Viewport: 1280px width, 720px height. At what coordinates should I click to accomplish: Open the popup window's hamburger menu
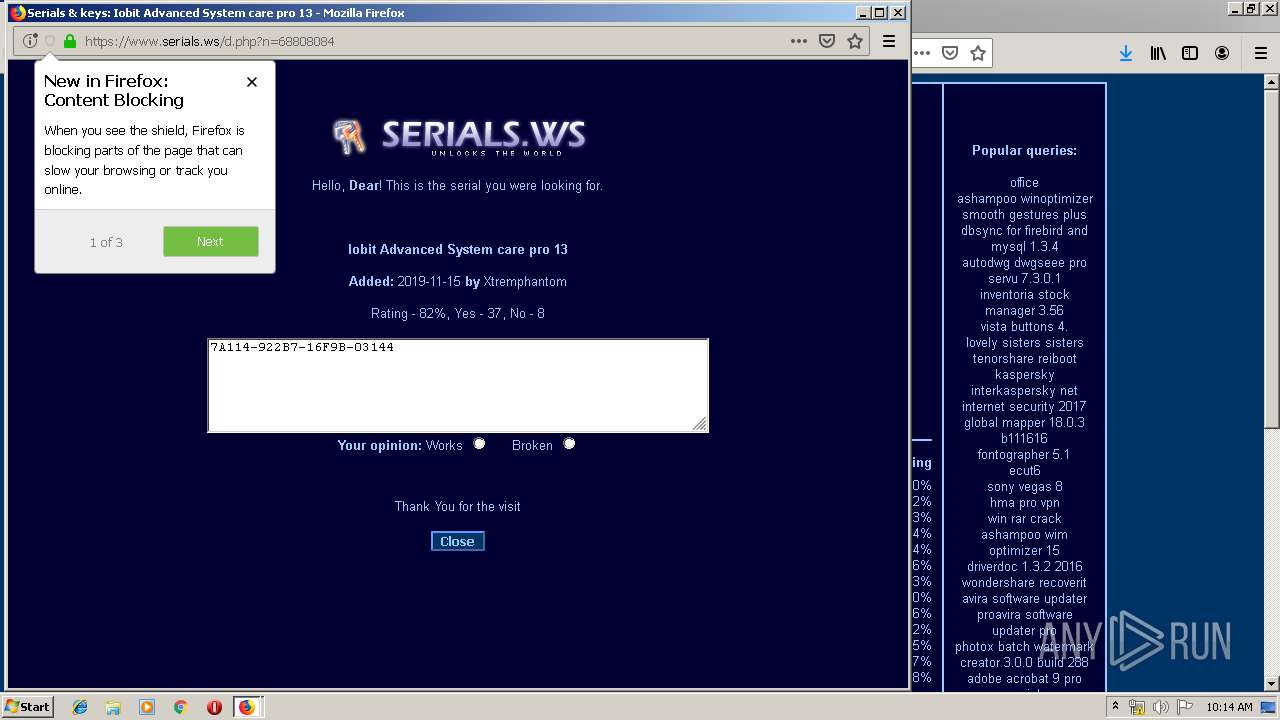coord(888,41)
